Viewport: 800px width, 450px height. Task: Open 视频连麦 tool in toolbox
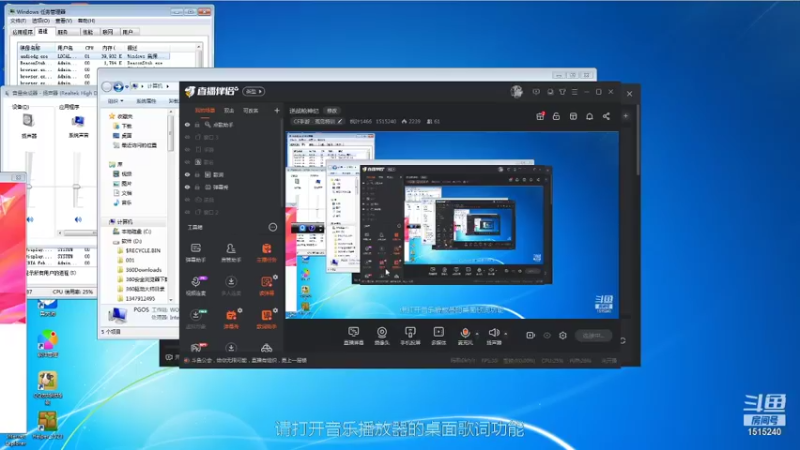196,286
